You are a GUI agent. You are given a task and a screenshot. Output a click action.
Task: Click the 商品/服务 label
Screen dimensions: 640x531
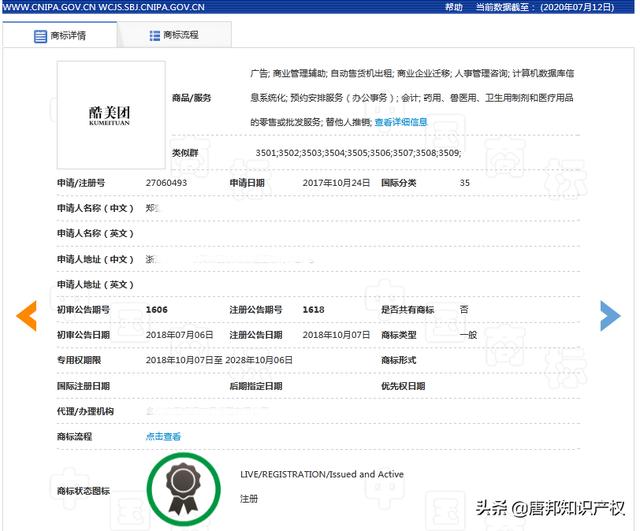point(191,98)
